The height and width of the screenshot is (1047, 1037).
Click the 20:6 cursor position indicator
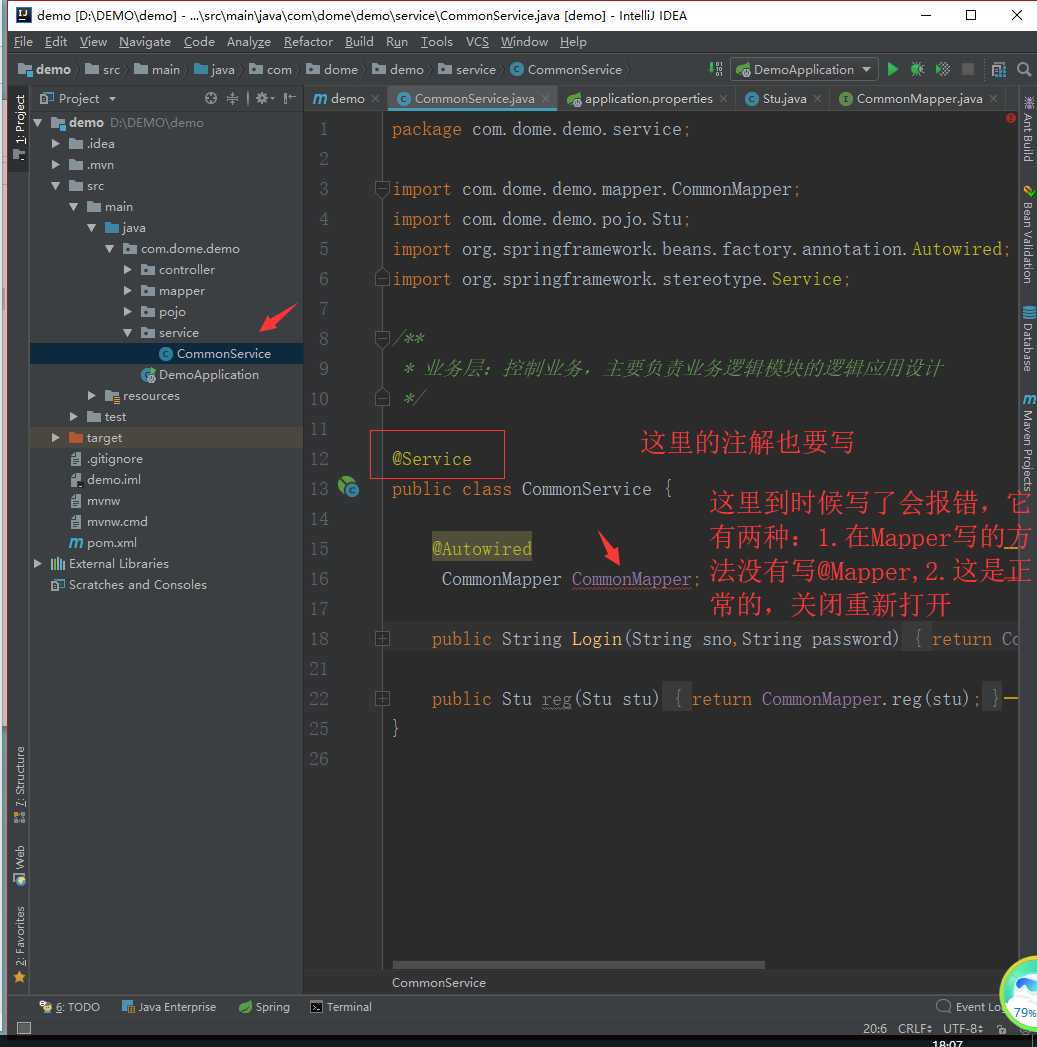click(x=874, y=1028)
